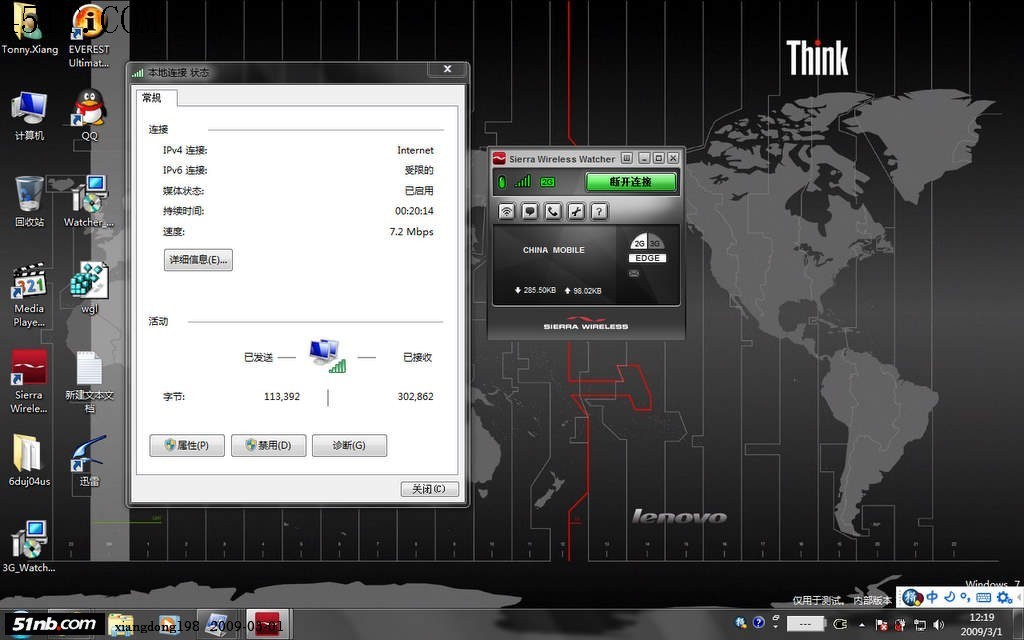Launch Media Player Classic desktop icon
The width and height of the screenshot is (1024, 640).
[29, 295]
